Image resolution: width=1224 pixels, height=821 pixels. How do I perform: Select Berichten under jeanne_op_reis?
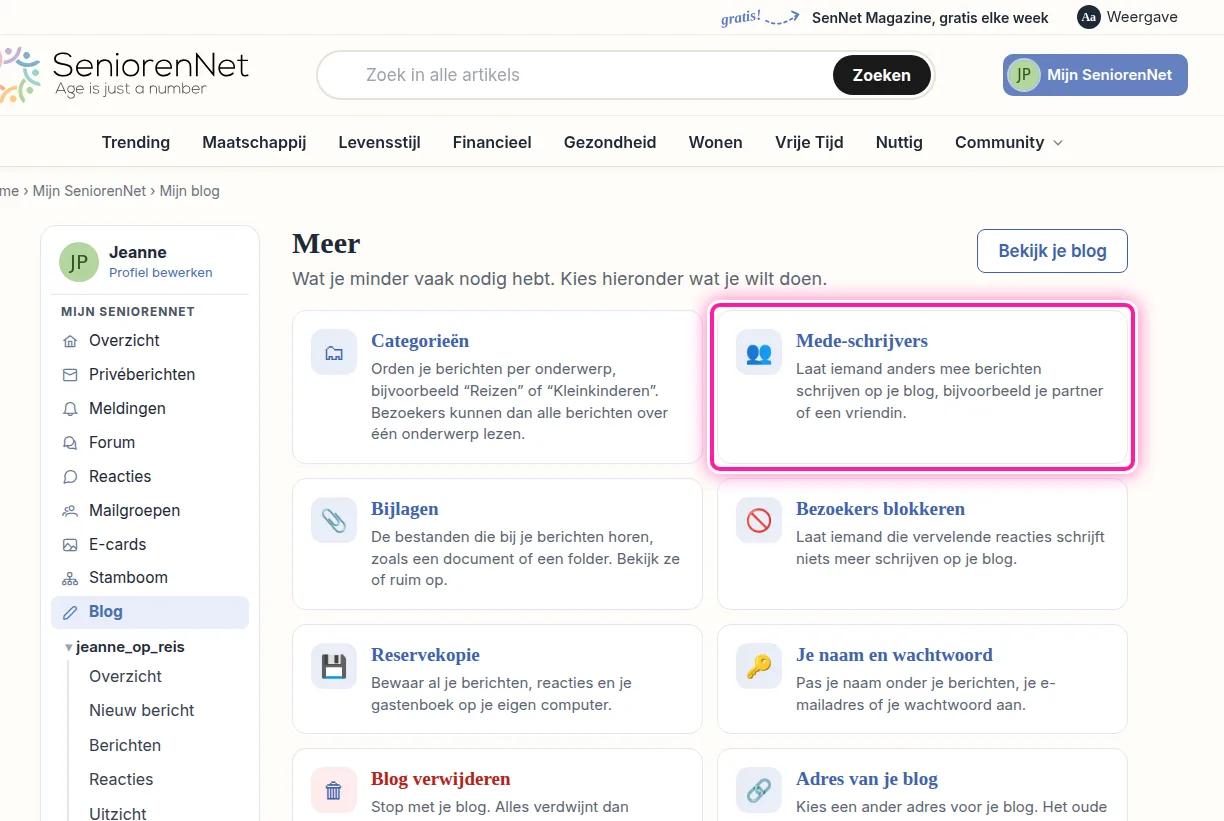(x=125, y=746)
